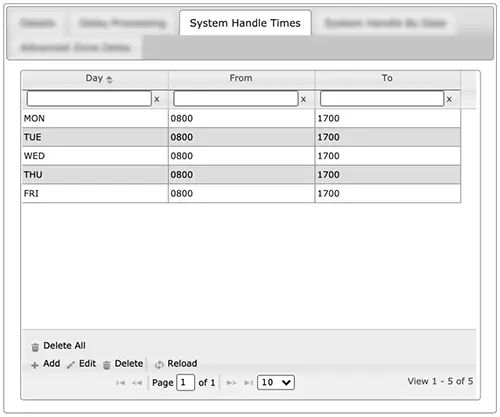Select the FRI row
Viewport: 500px width, 417px height.
pyautogui.click(x=241, y=193)
